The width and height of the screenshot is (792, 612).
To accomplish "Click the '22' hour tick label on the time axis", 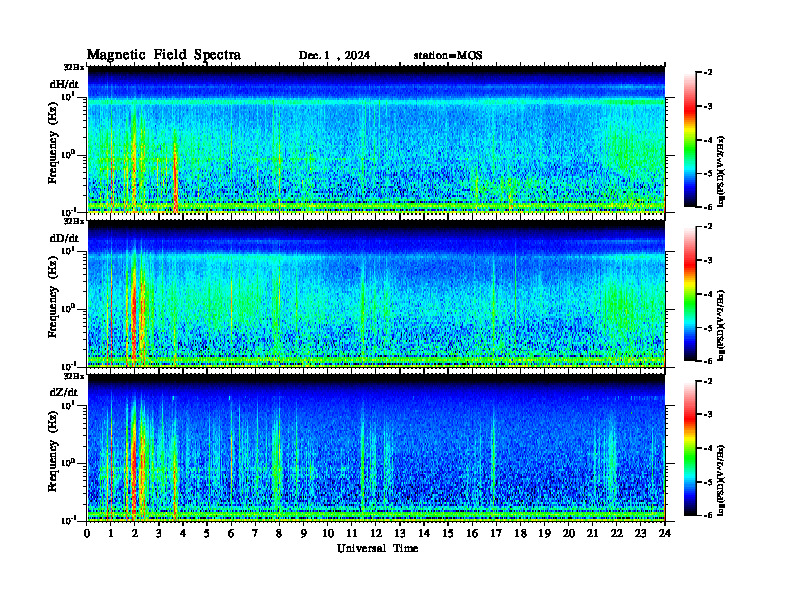I will click(x=617, y=534).
